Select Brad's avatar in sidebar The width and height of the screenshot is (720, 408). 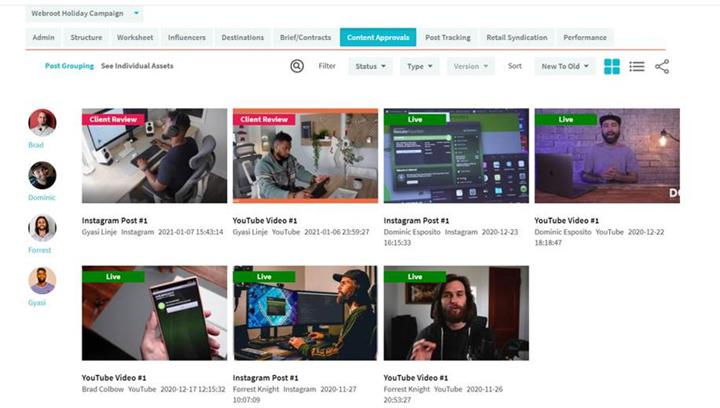point(42,123)
